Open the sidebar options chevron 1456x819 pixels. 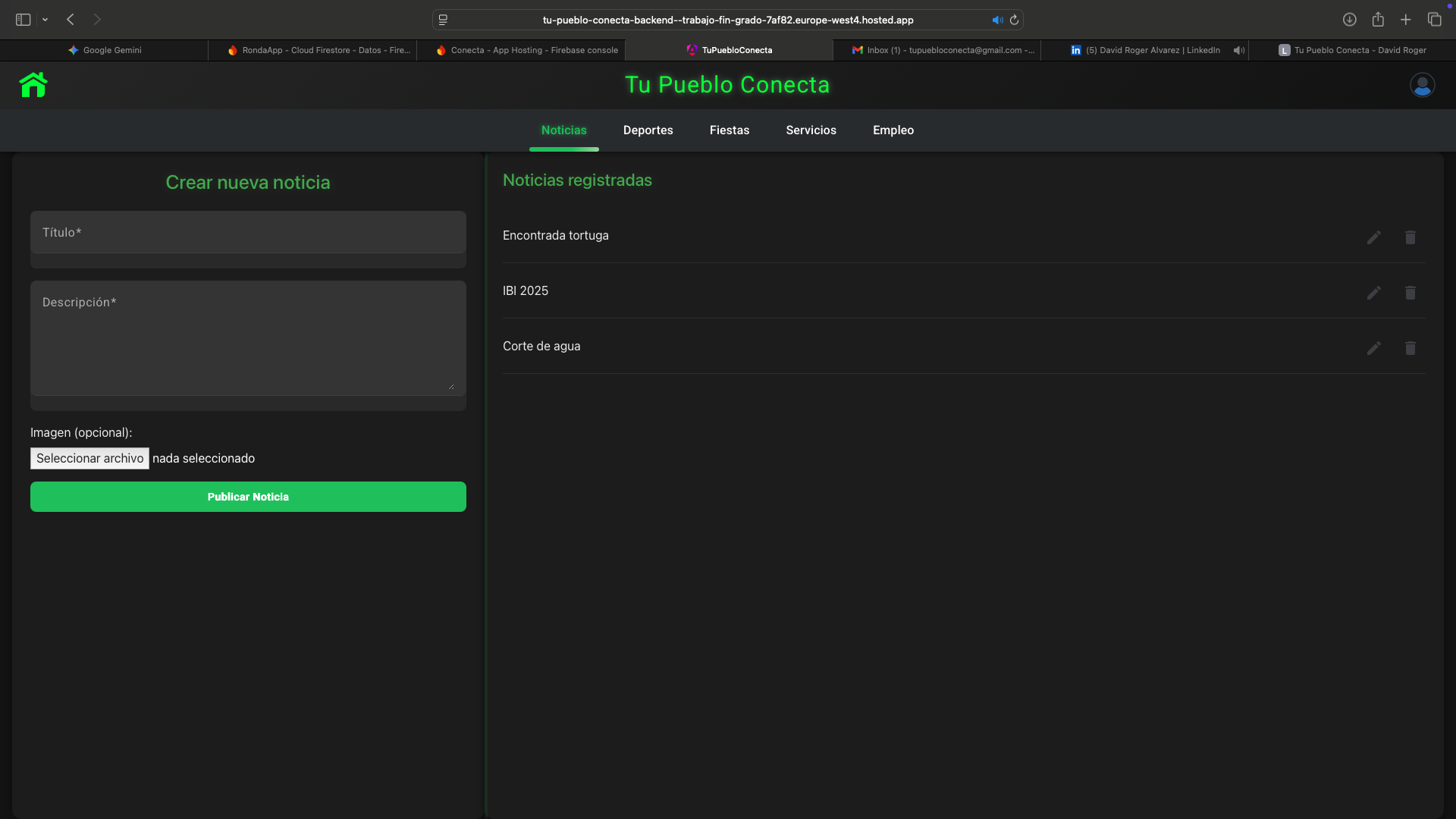pos(45,20)
